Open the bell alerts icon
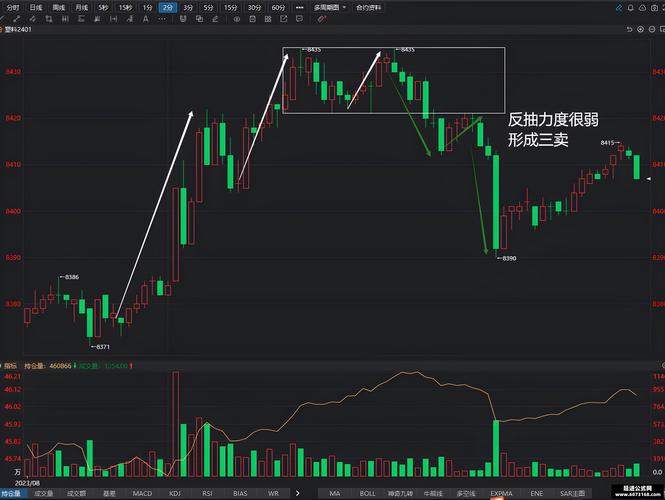The width and height of the screenshot is (665, 500). (x=631, y=8)
